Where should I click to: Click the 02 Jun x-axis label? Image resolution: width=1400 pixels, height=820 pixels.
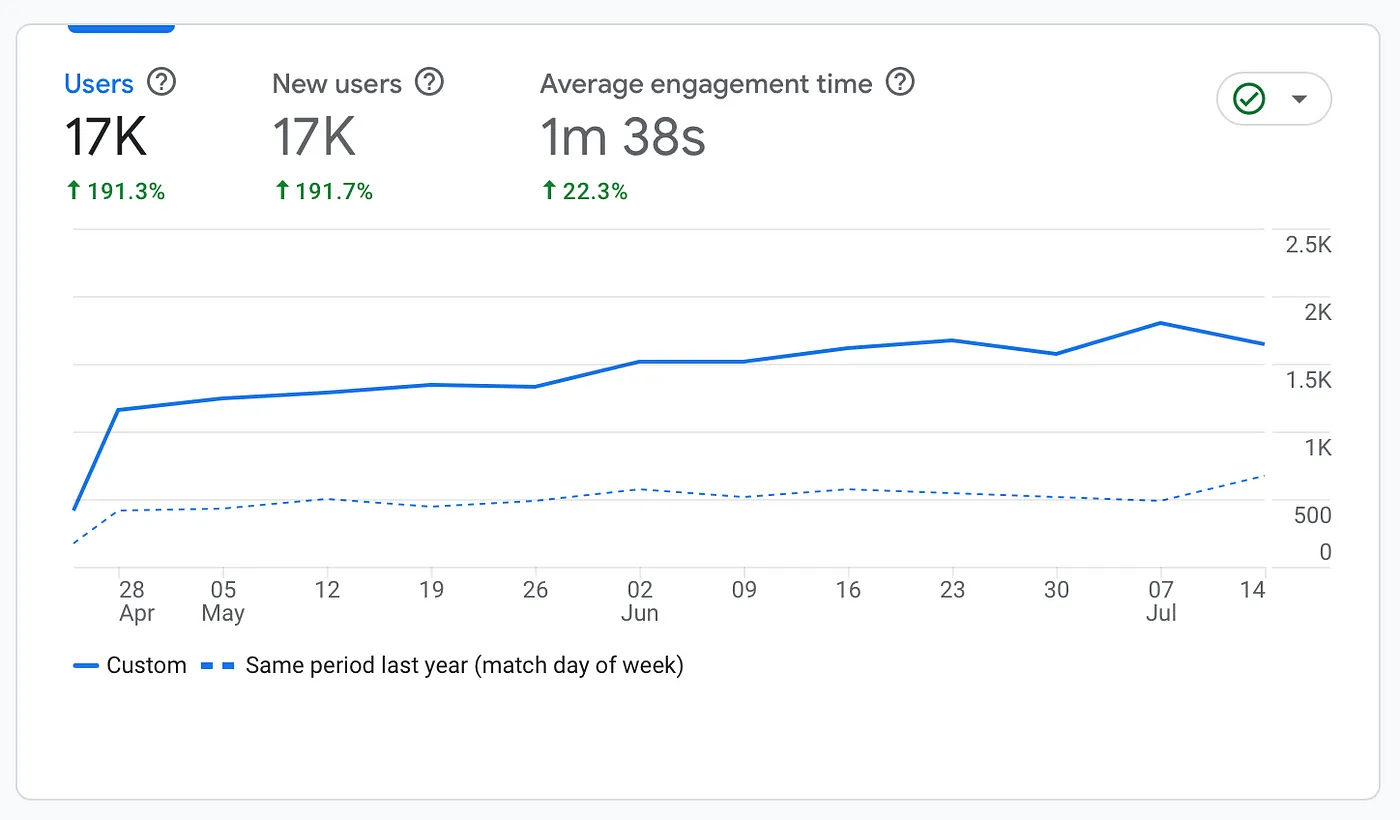tap(640, 601)
